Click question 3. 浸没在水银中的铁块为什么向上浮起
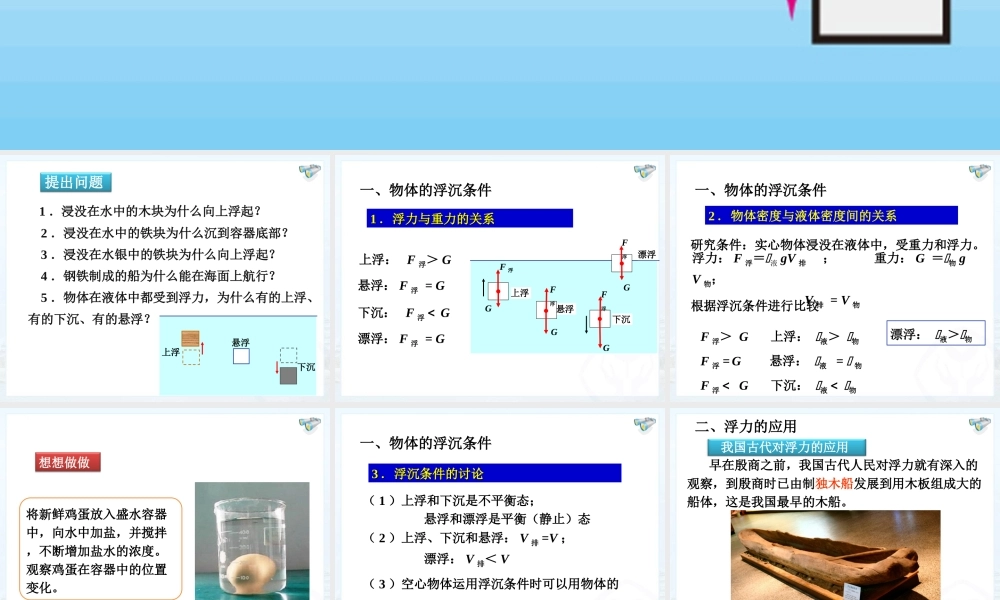 (x=158, y=254)
